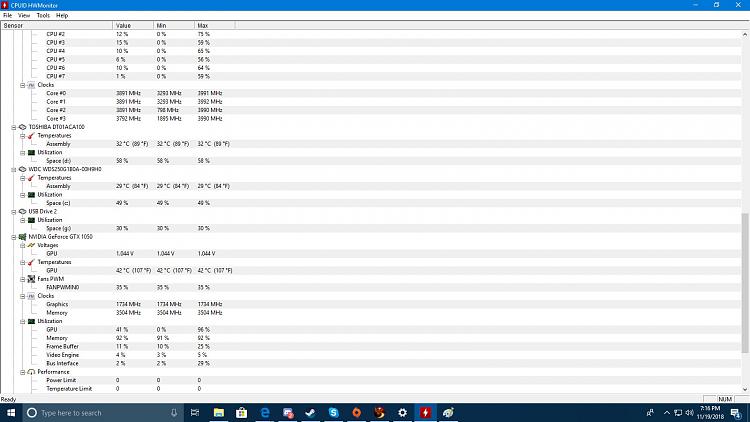The height and width of the screenshot is (422, 750).
Task: Collapse the Performance node
Action: pyautogui.click(x=22, y=372)
